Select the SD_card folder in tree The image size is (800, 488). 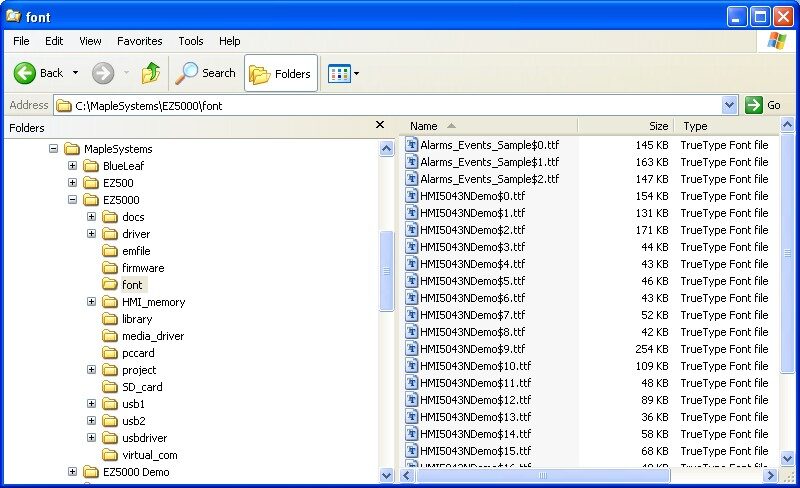click(x=132, y=386)
